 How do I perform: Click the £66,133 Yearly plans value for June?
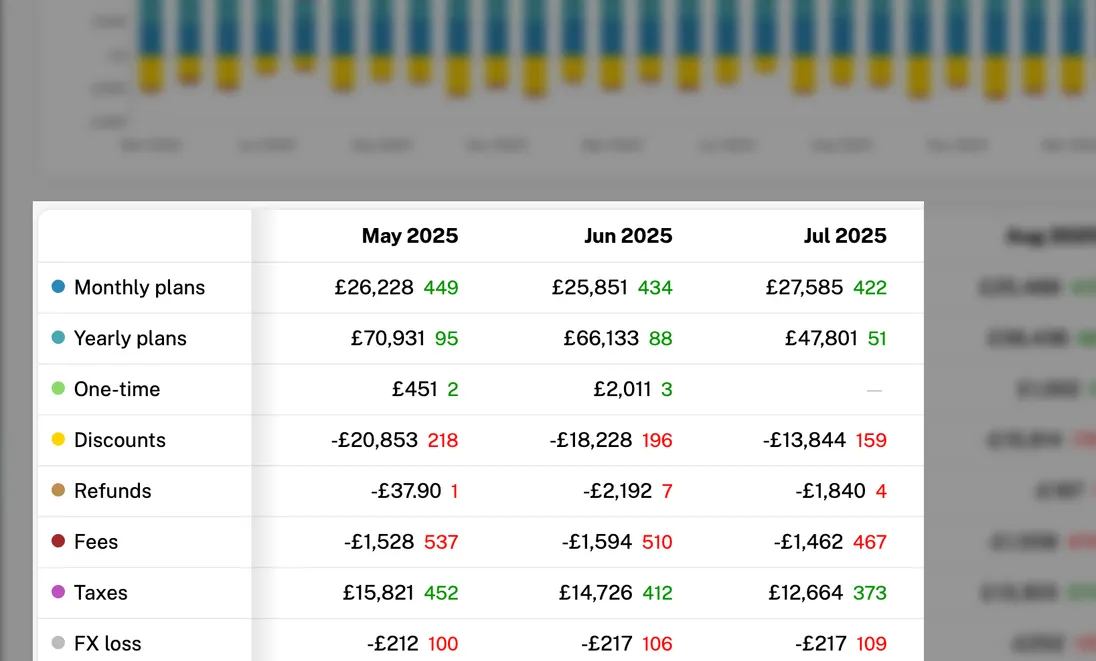click(601, 339)
